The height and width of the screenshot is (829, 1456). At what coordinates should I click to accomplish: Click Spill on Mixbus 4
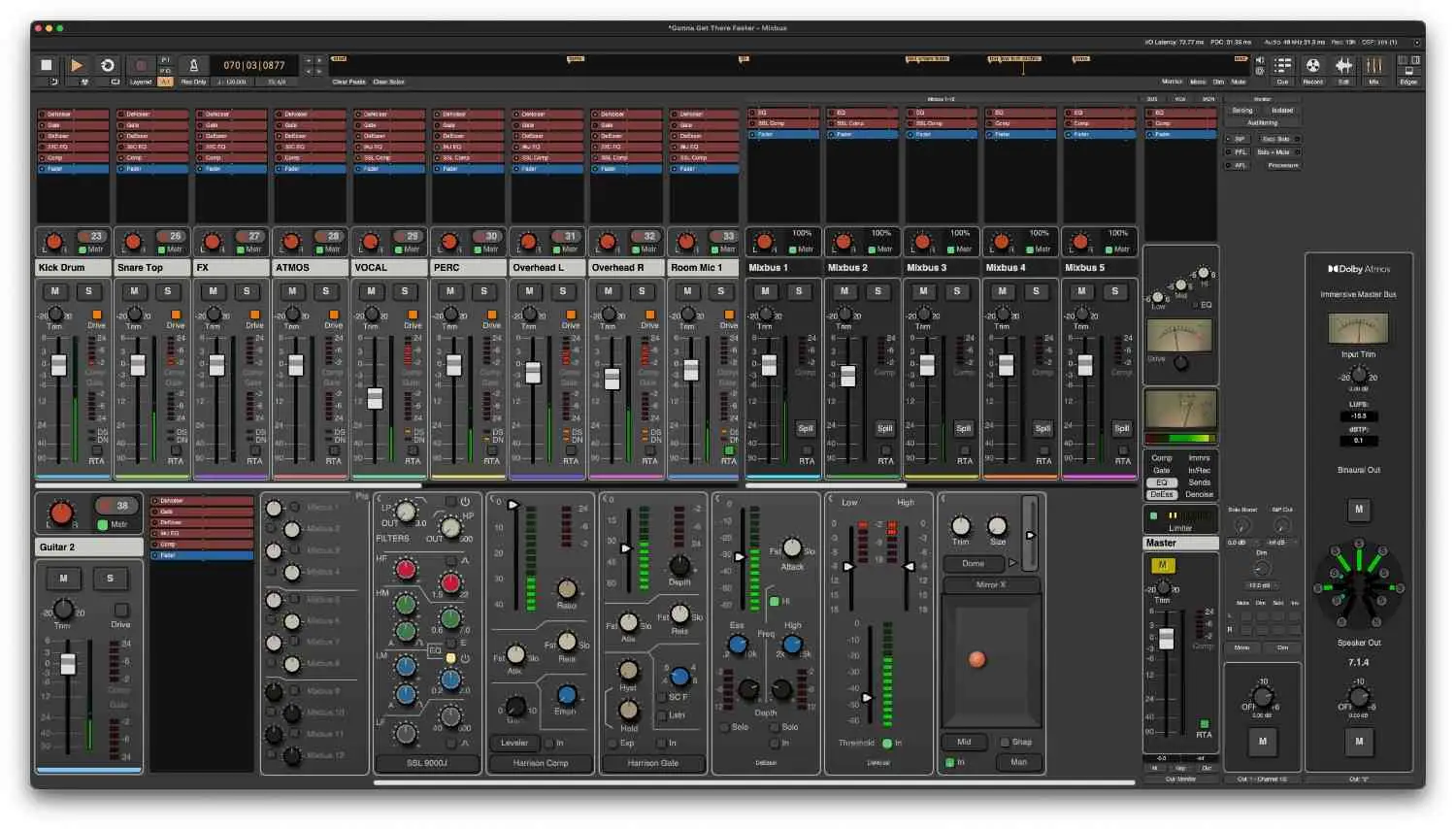[x=1042, y=428]
